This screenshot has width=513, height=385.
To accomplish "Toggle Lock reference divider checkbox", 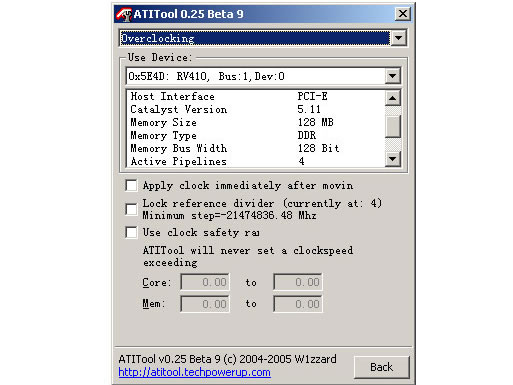I will [131, 209].
